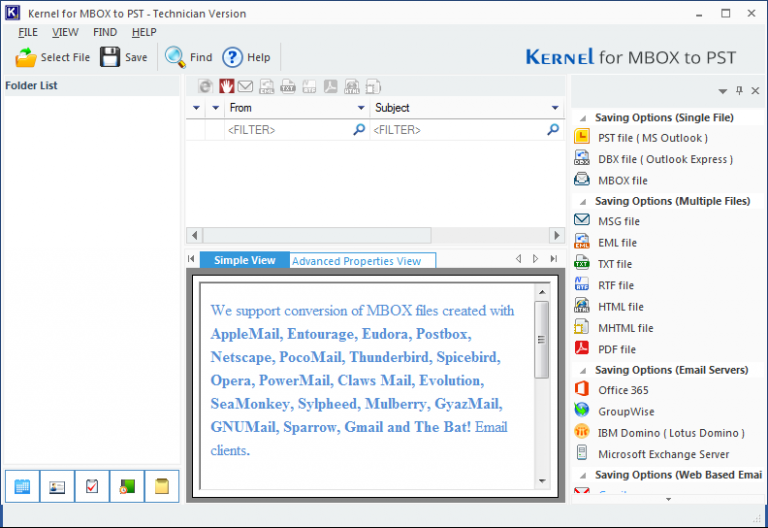Click the Save floppy disk icon
Image resolution: width=768 pixels, height=528 pixels.
click(x=110, y=58)
